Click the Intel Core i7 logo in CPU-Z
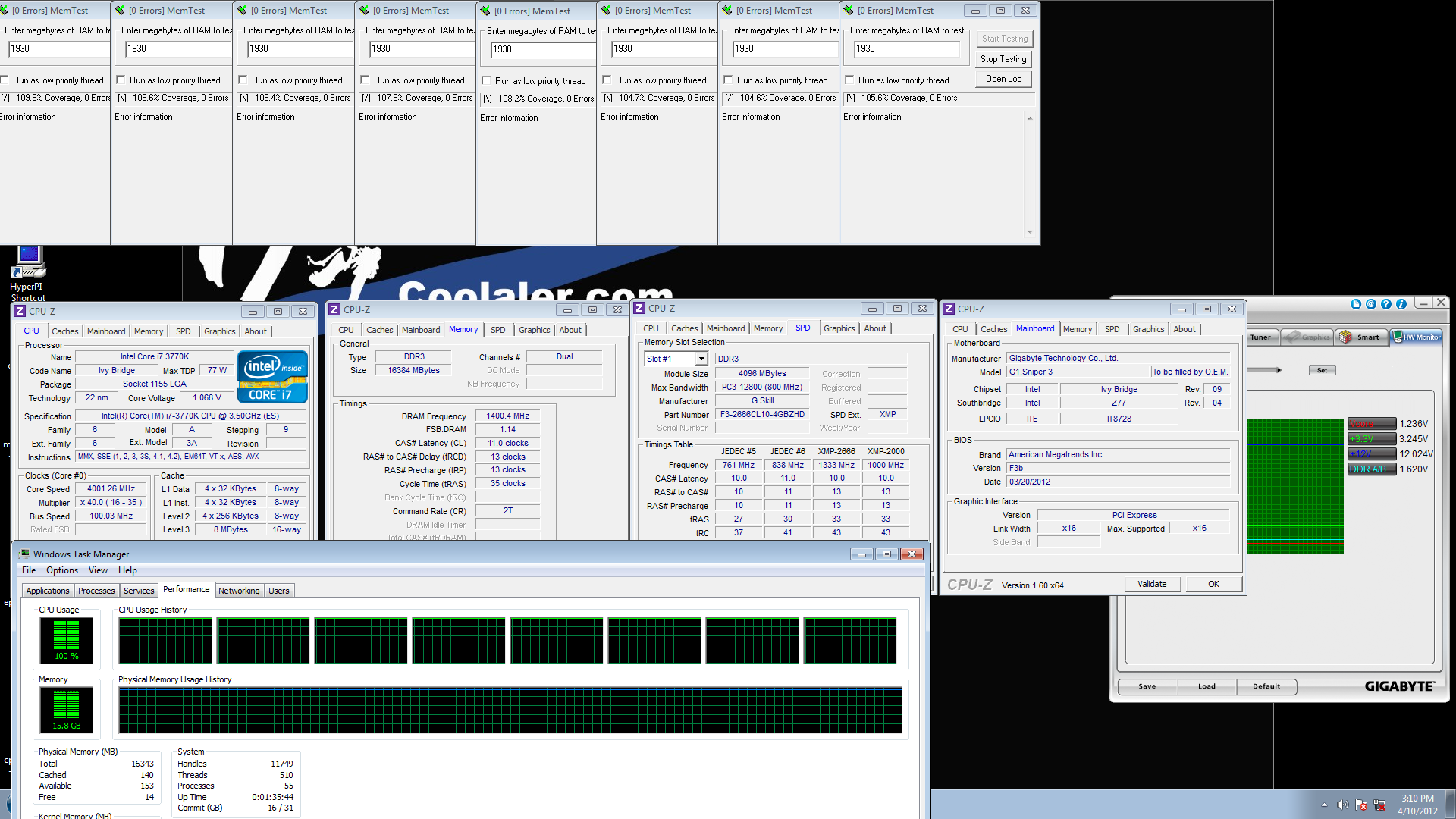The height and width of the screenshot is (819, 1456). tap(272, 376)
